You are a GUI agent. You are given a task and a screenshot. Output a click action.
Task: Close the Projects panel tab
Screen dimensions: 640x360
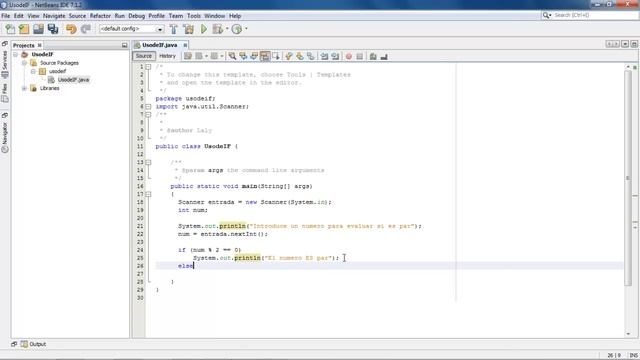pyautogui.click(x=40, y=45)
